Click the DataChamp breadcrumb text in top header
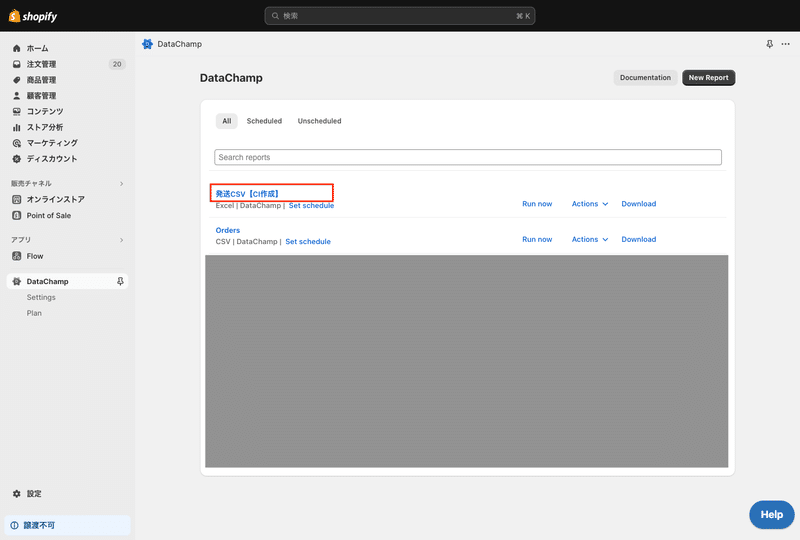Screen dimensions: 800x540 pyautogui.click(x=180, y=44)
